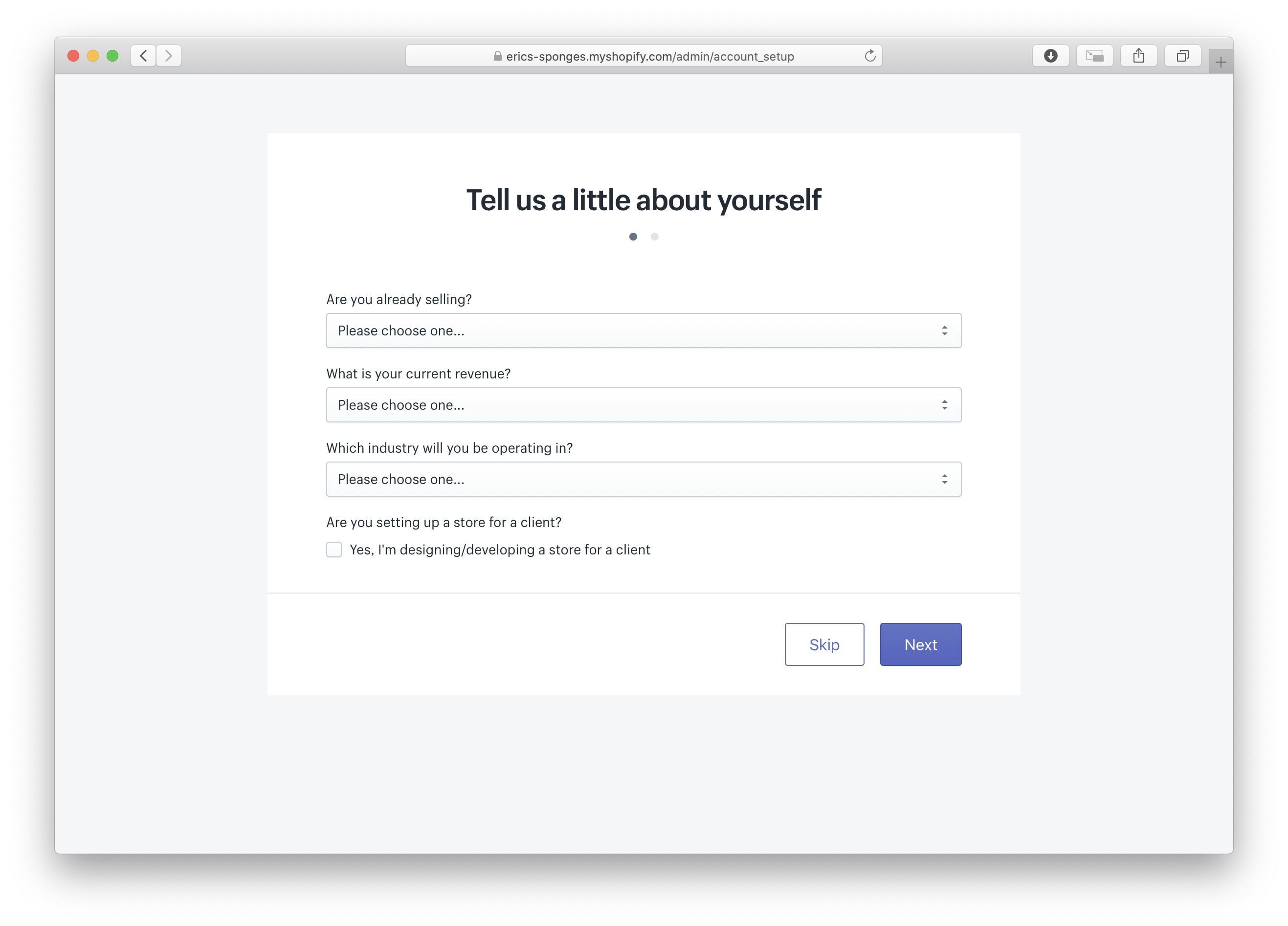
Task: Click the browser forward arrow
Action: 169,56
